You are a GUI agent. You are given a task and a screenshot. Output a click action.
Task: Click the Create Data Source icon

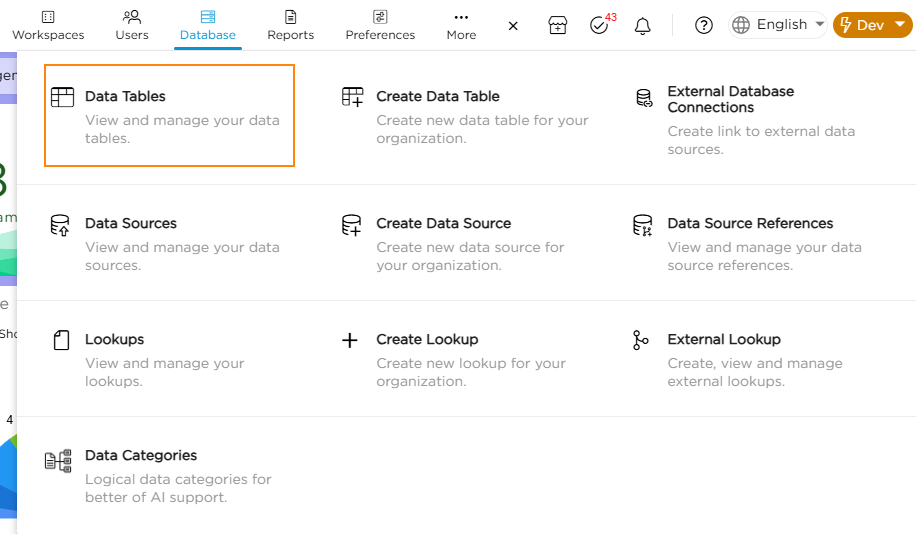pos(351,224)
